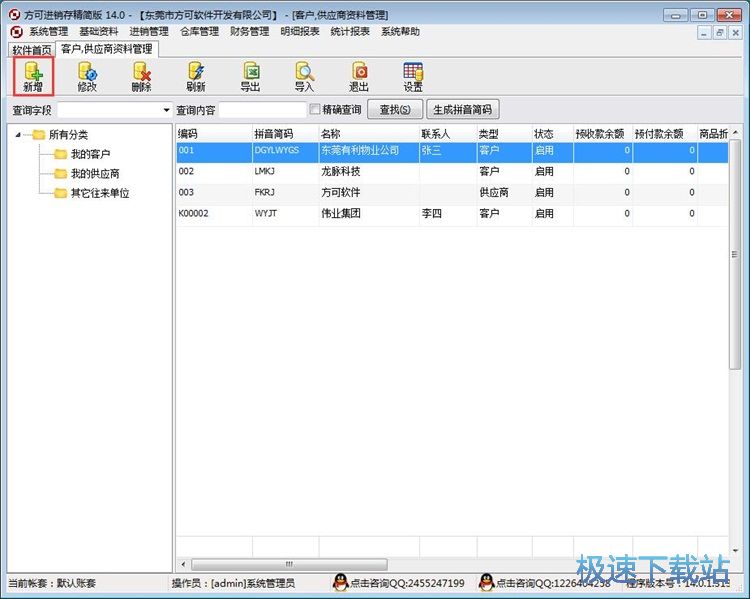Open the 明细报表 menu
Viewport: 750px width, 599px height.
[x=300, y=32]
